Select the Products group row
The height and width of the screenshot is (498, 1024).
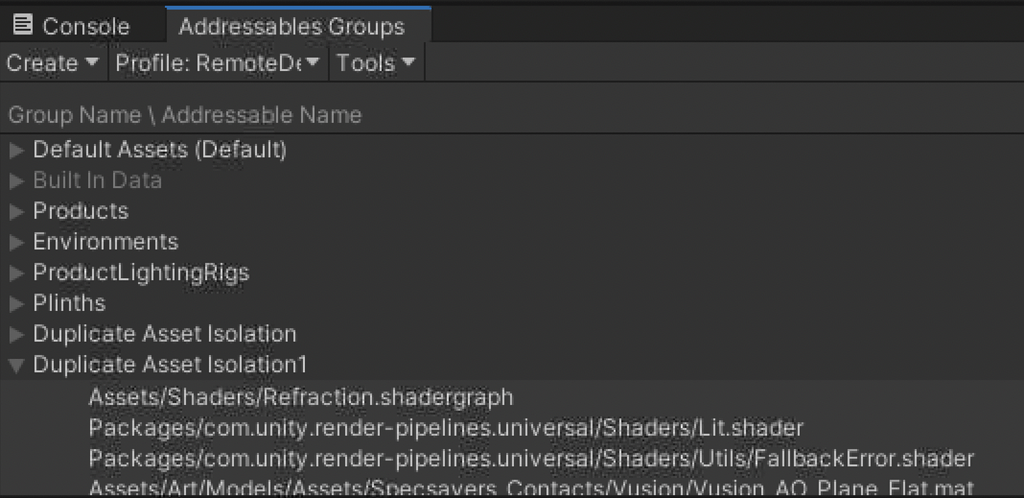(x=81, y=212)
